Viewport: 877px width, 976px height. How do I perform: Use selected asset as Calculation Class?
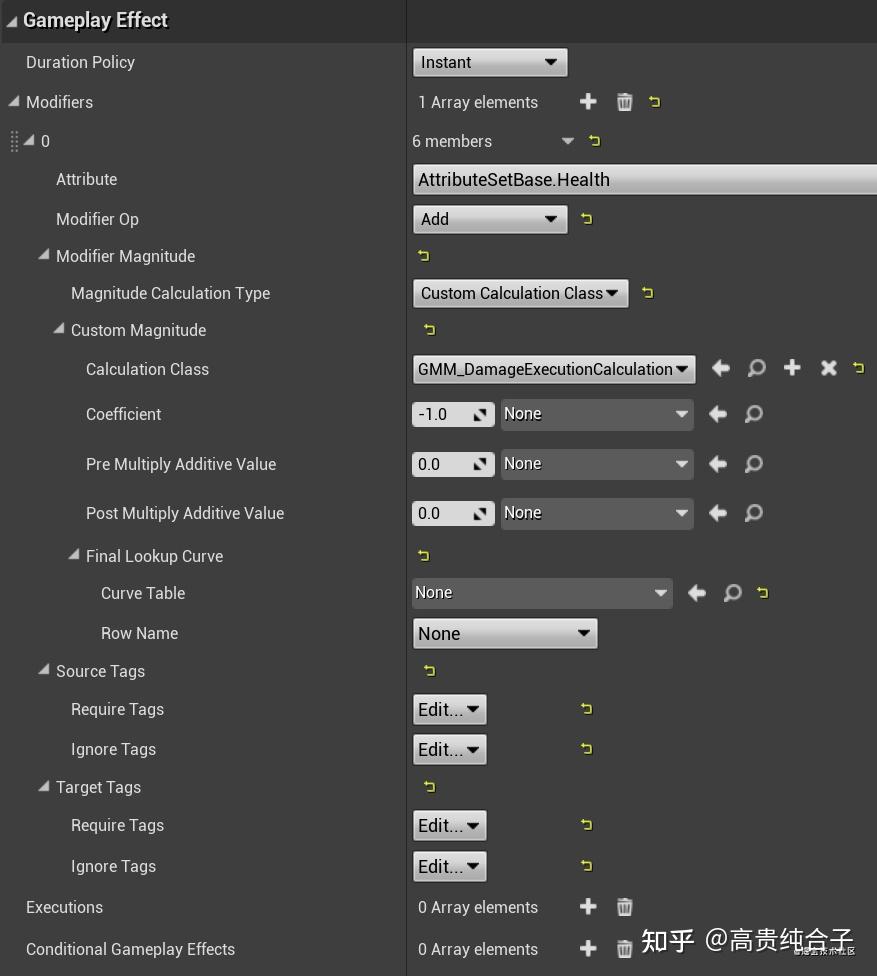click(x=720, y=368)
